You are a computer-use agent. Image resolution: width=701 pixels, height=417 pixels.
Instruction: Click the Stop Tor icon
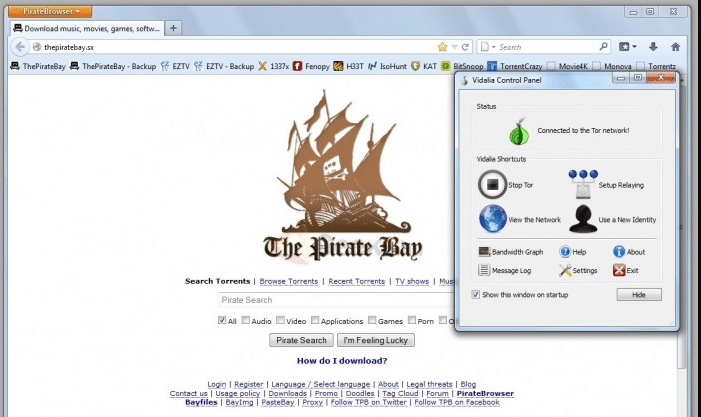492,184
